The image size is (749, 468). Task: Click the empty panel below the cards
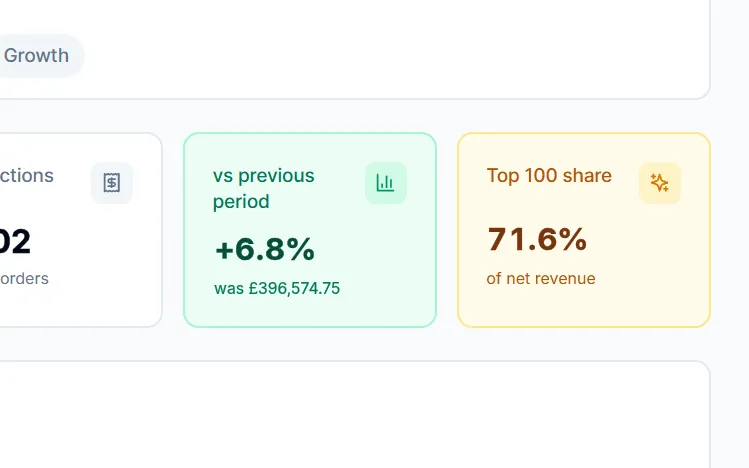[354, 415]
